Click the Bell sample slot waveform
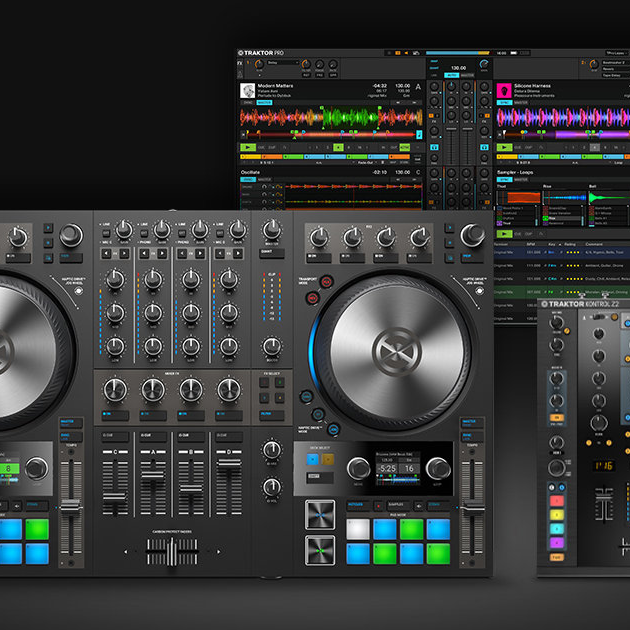 coord(609,198)
